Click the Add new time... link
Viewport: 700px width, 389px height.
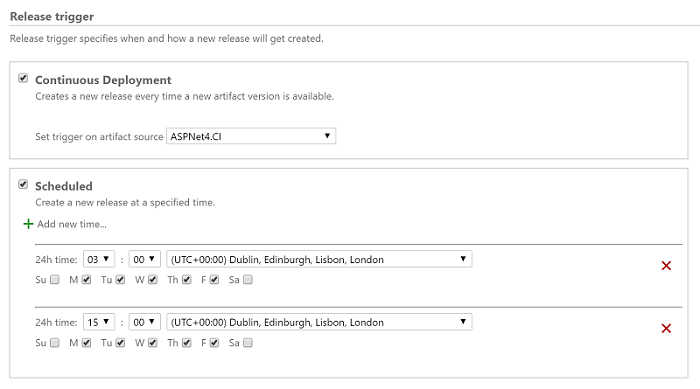(x=72, y=224)
